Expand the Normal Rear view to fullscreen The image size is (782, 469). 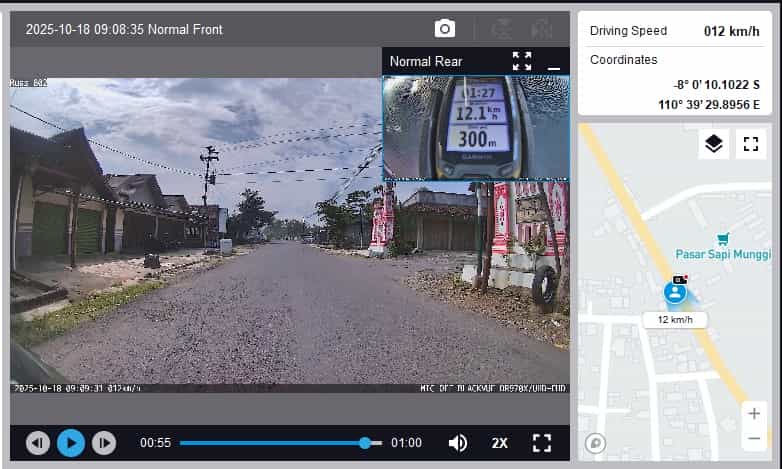522,61
